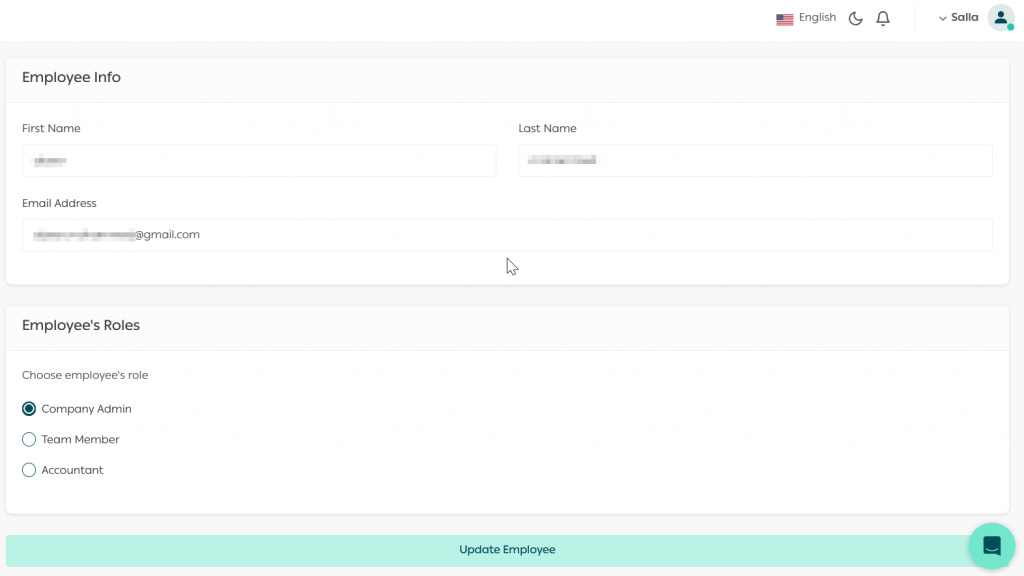Click the Employee Info section header
Viewport: 1024px width, 576px height.
click(71, 78)
